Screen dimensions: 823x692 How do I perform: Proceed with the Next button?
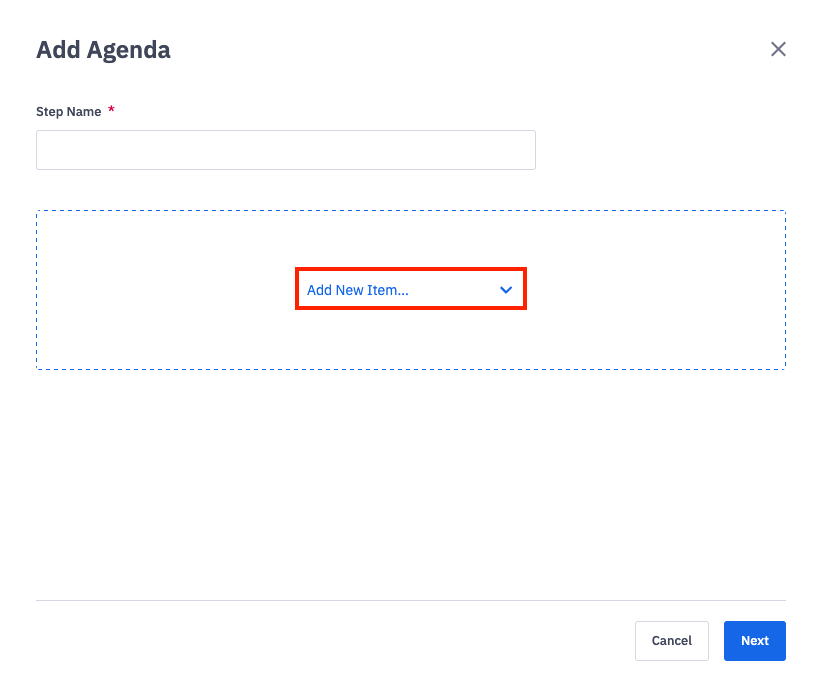[754, 641]
